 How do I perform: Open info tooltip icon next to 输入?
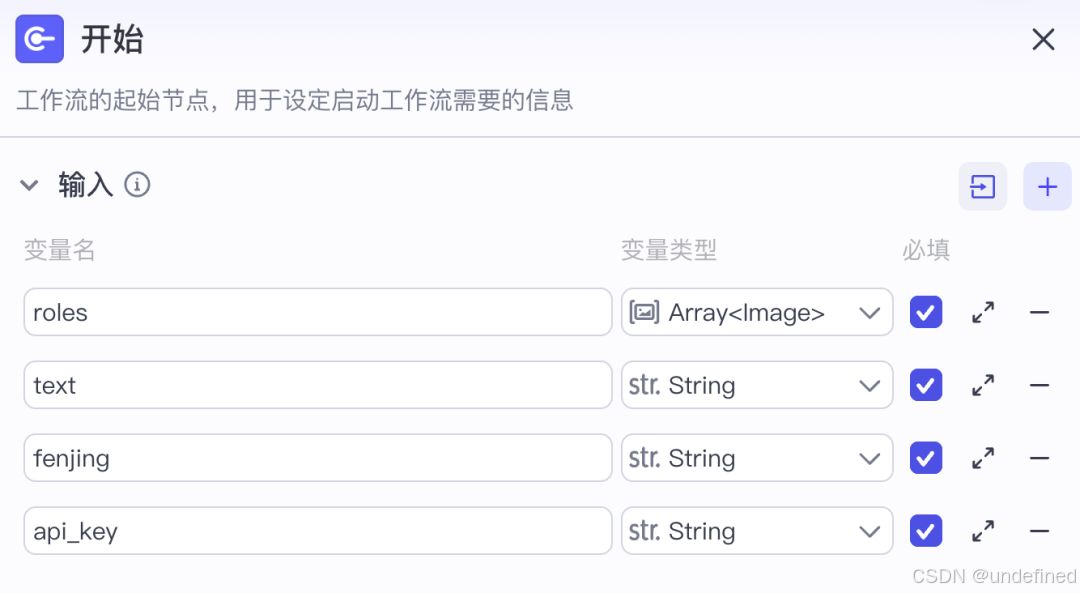(137, 185)
